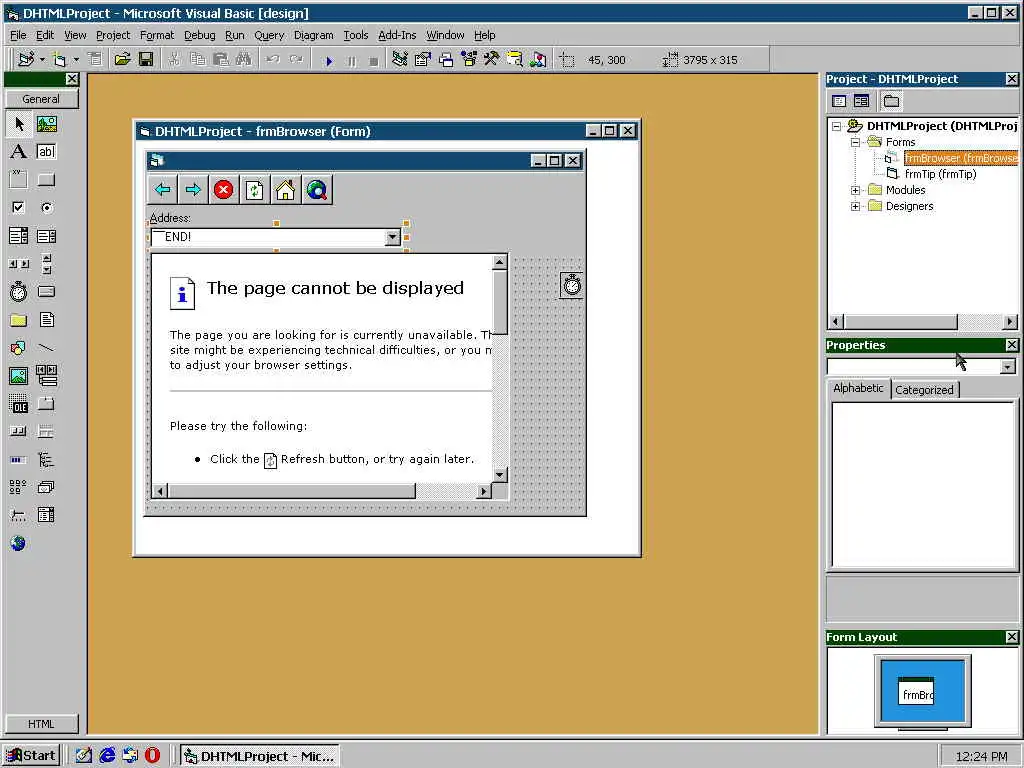Click the General toolbox tab
This screenshot has height=768, width=1024.
[41, 99]
